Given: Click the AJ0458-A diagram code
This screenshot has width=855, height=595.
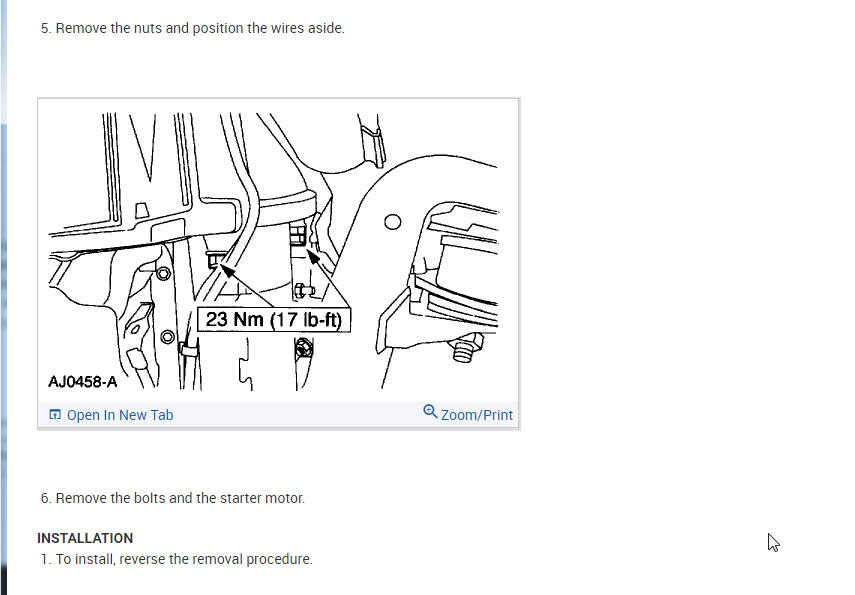Looking at the screenshot, I should tap(83, 382).
